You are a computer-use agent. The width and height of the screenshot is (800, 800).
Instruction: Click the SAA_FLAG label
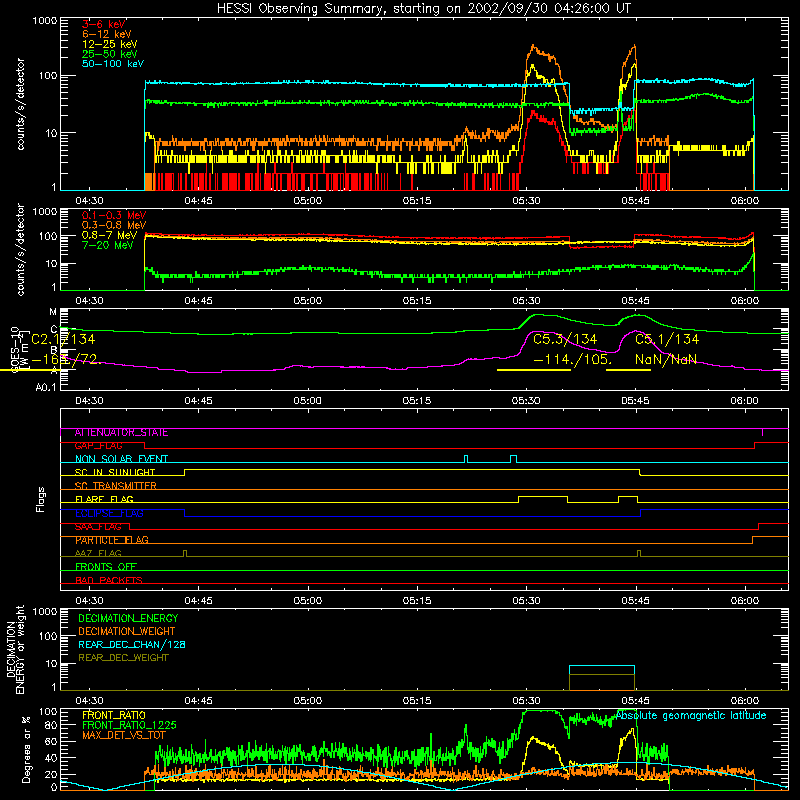pyautogui.click(x=98, y=527)
